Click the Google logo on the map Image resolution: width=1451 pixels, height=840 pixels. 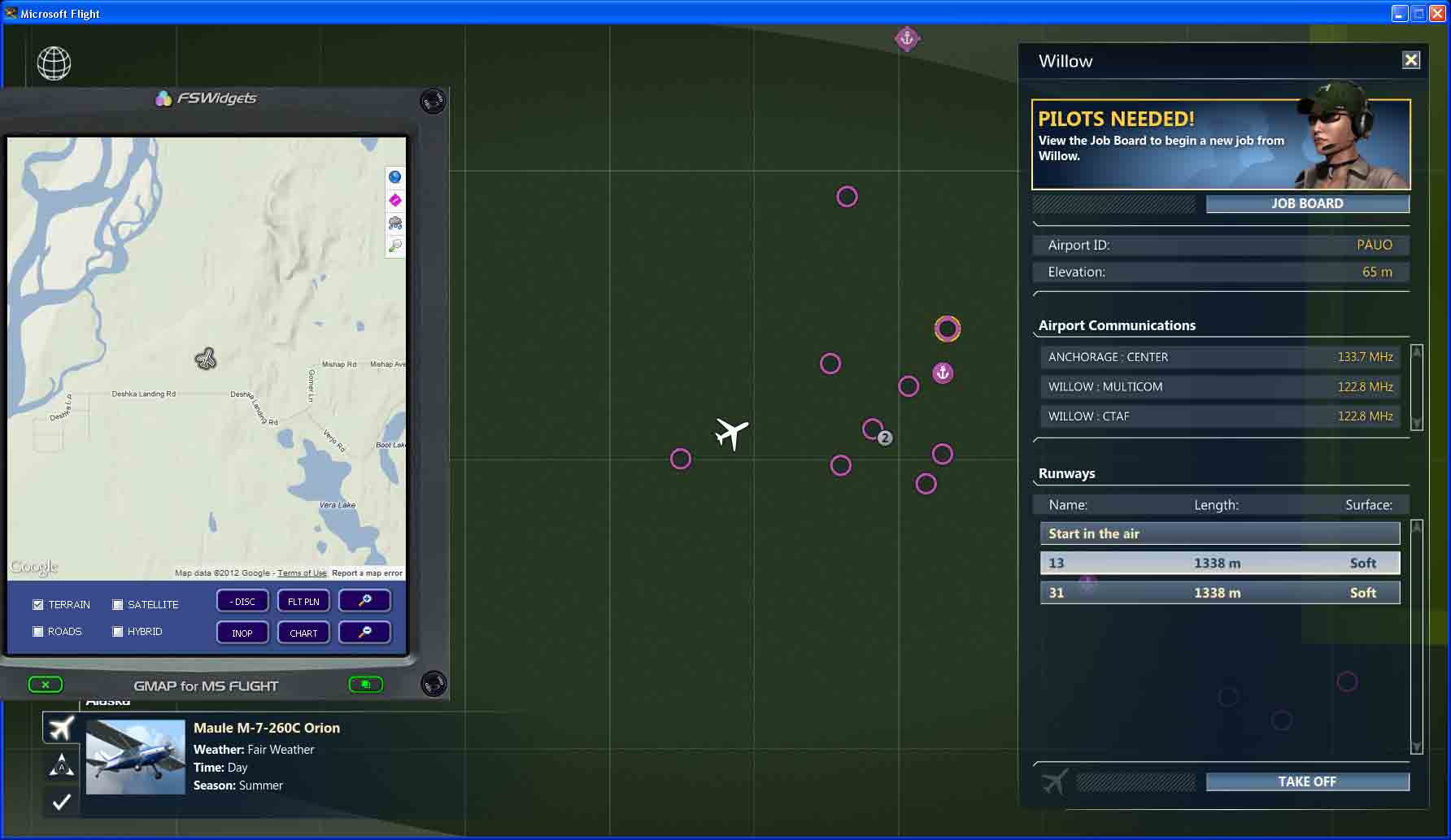(x=34, y=567)
